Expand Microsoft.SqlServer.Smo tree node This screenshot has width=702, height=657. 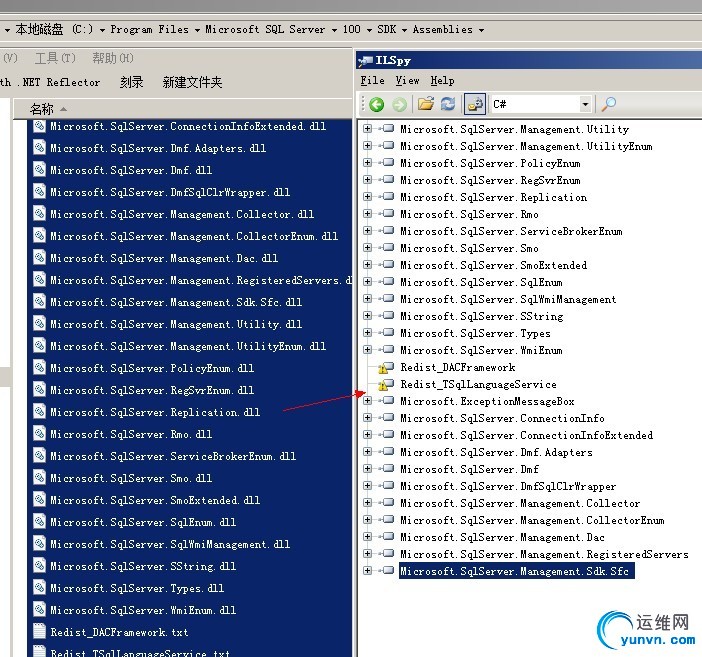coord(368,248)
